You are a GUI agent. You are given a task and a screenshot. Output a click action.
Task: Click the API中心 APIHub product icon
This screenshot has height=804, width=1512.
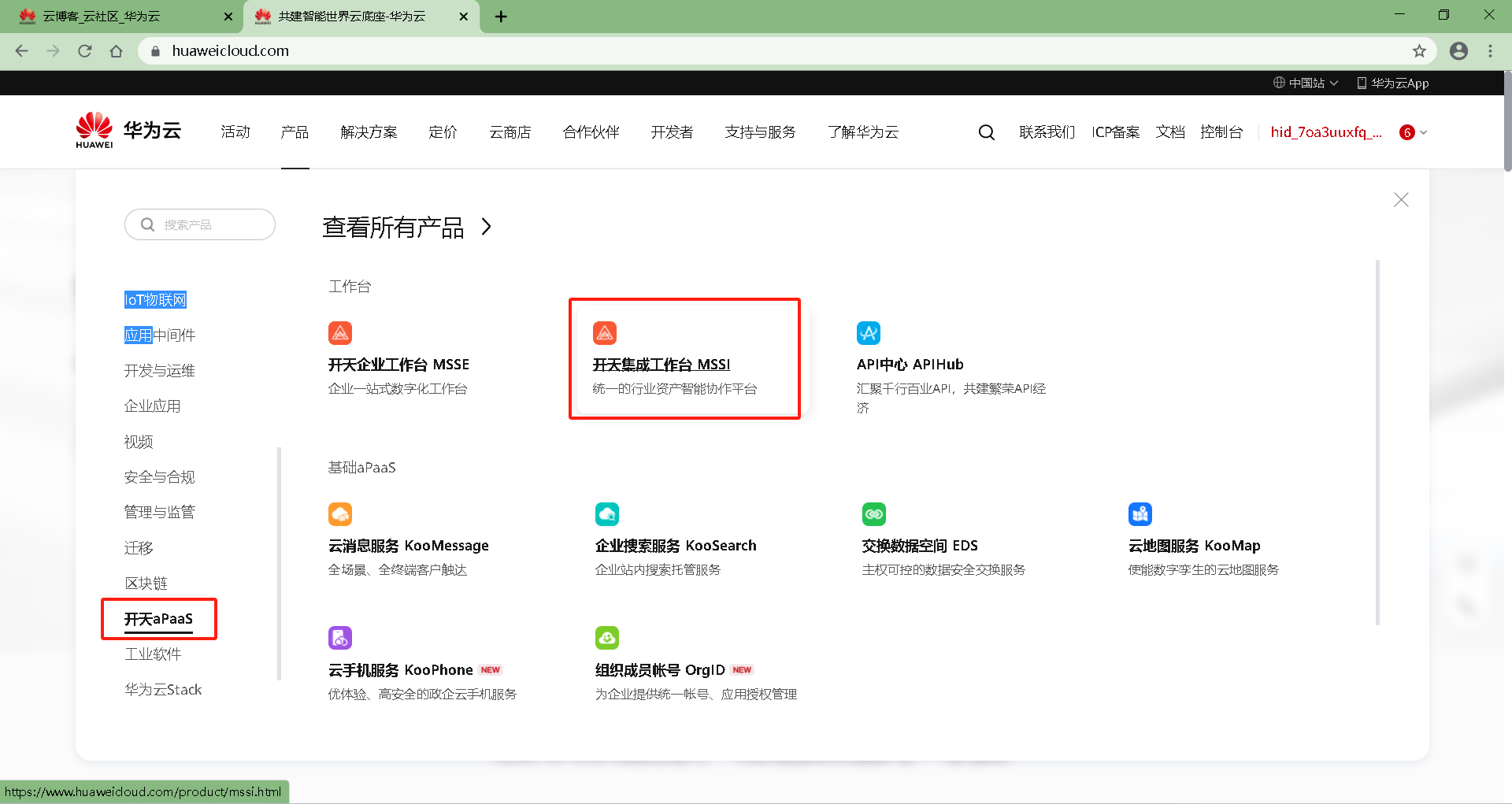(x=869, y=333)
